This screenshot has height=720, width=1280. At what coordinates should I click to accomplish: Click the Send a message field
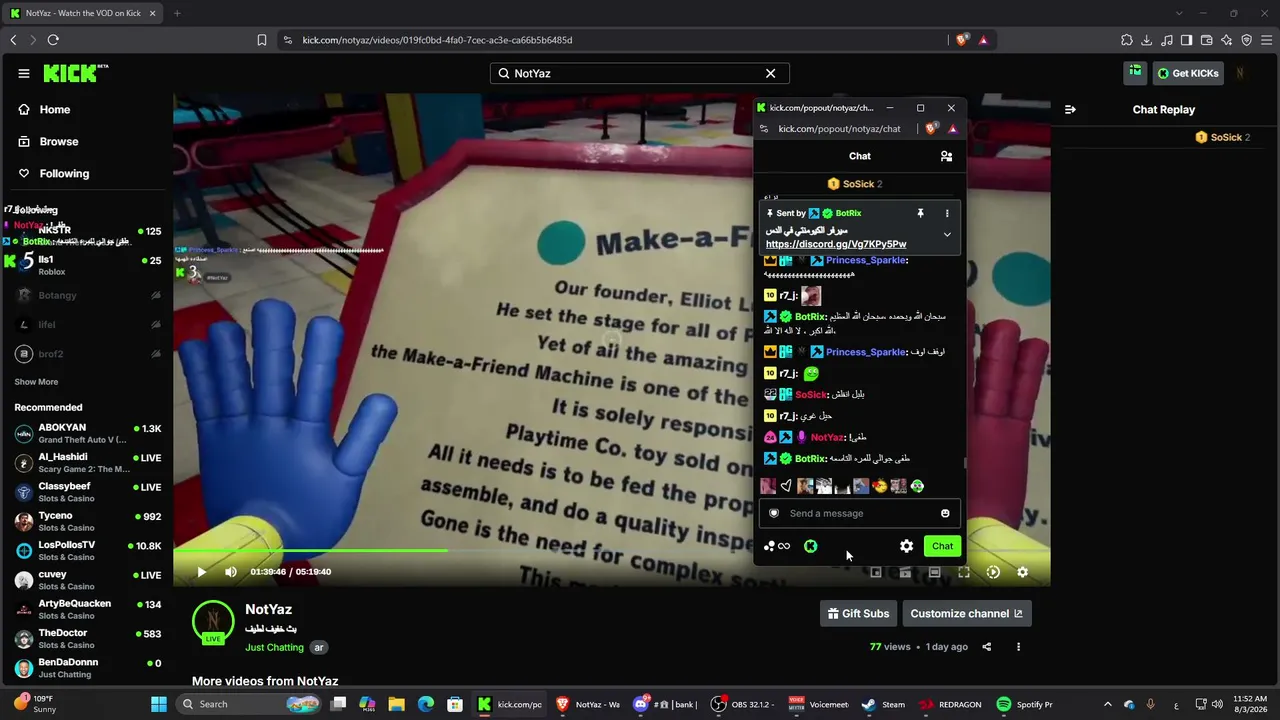[x=860, y=513]
